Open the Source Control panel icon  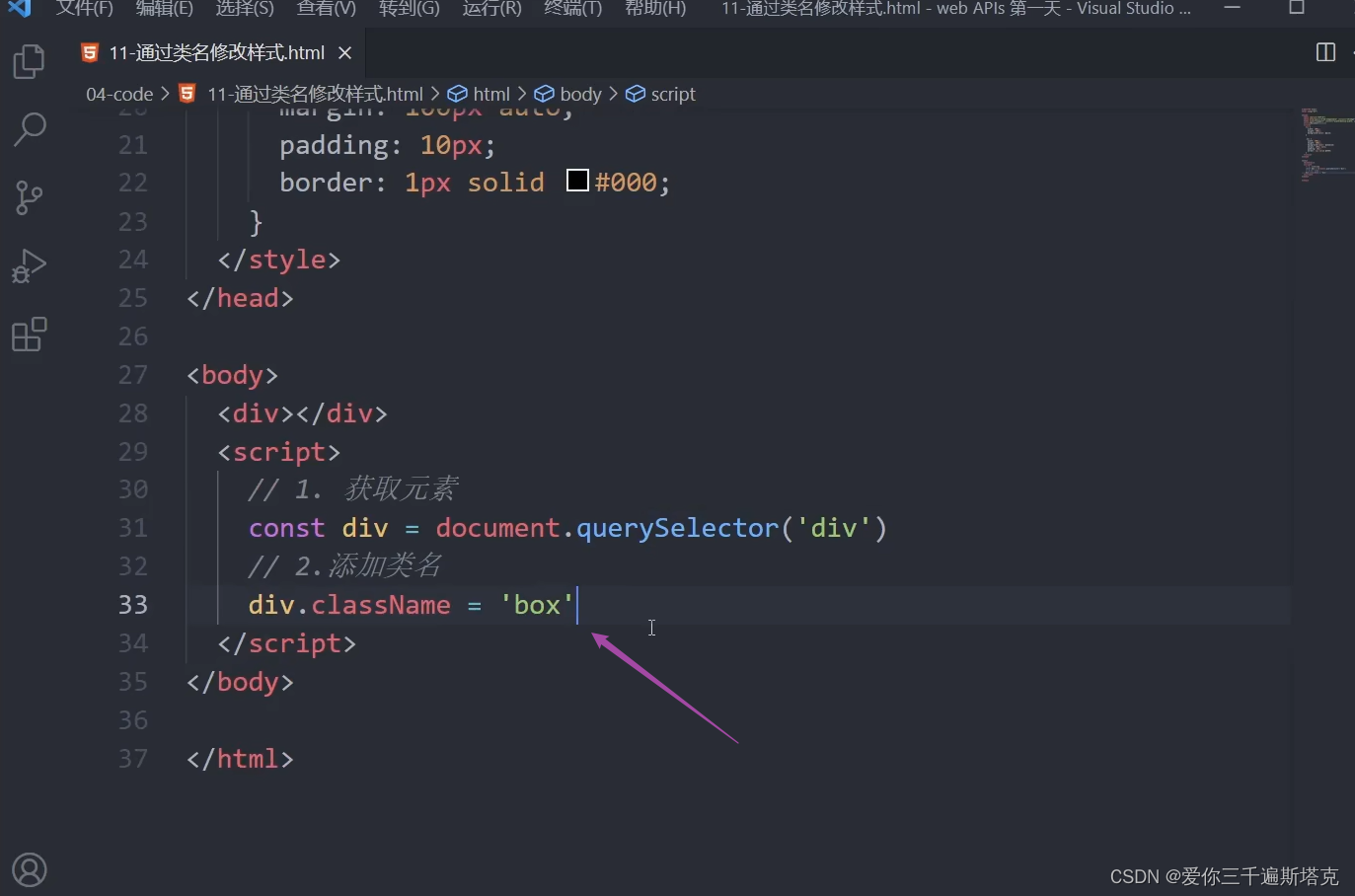click(x=28, y=197)
